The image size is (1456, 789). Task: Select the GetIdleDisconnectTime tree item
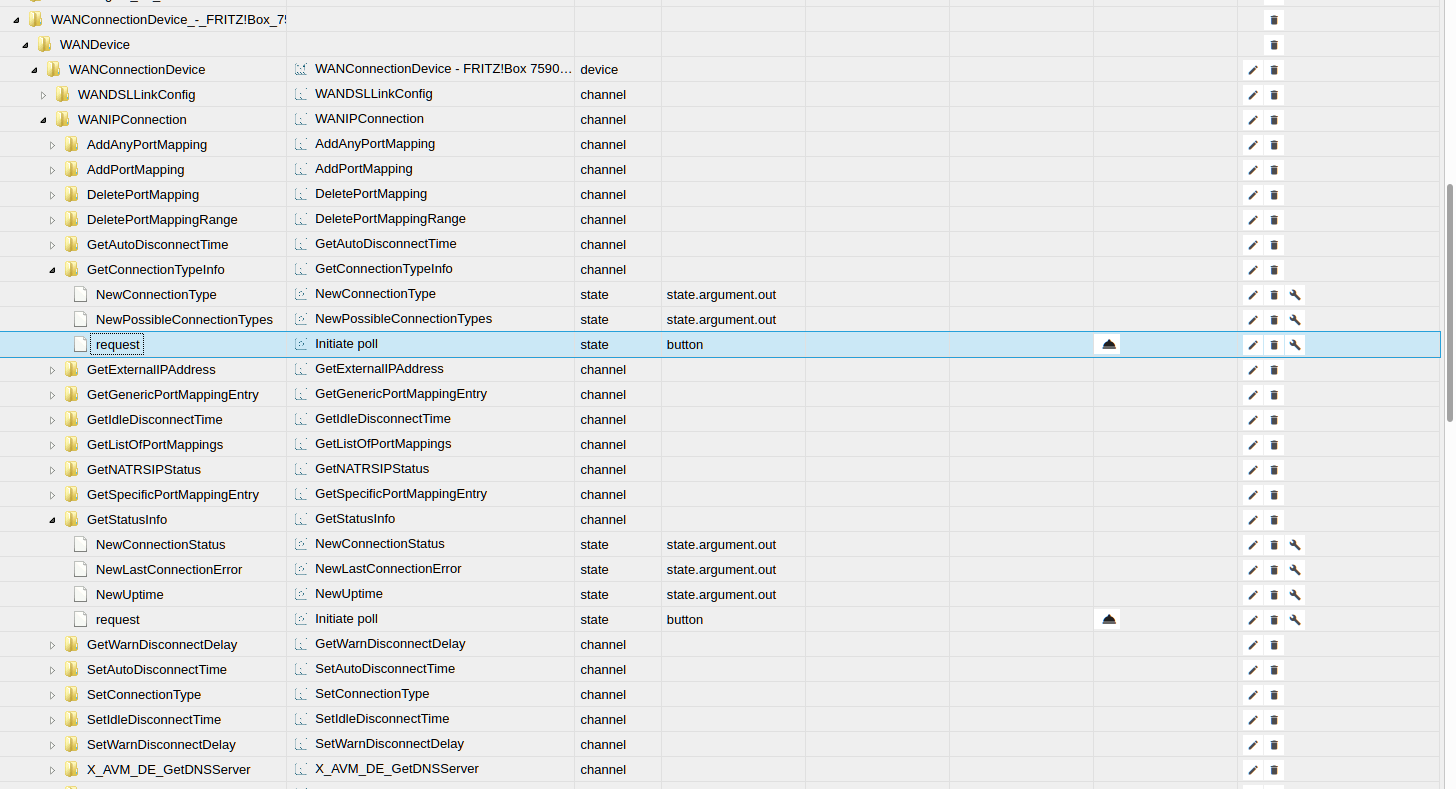coord(154,420)
